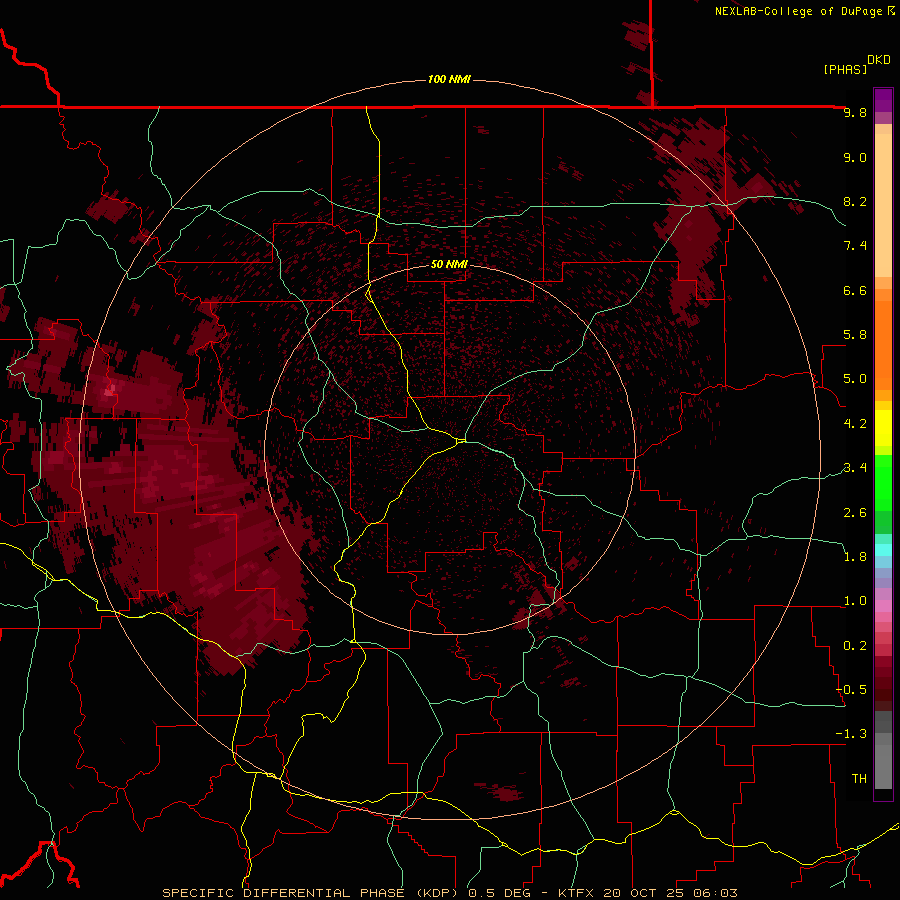Image resolution: width=900 pixels, height=900 pixels.
Task: Click the NEXLAB-College of DuPage label
Action: point(798,11)
